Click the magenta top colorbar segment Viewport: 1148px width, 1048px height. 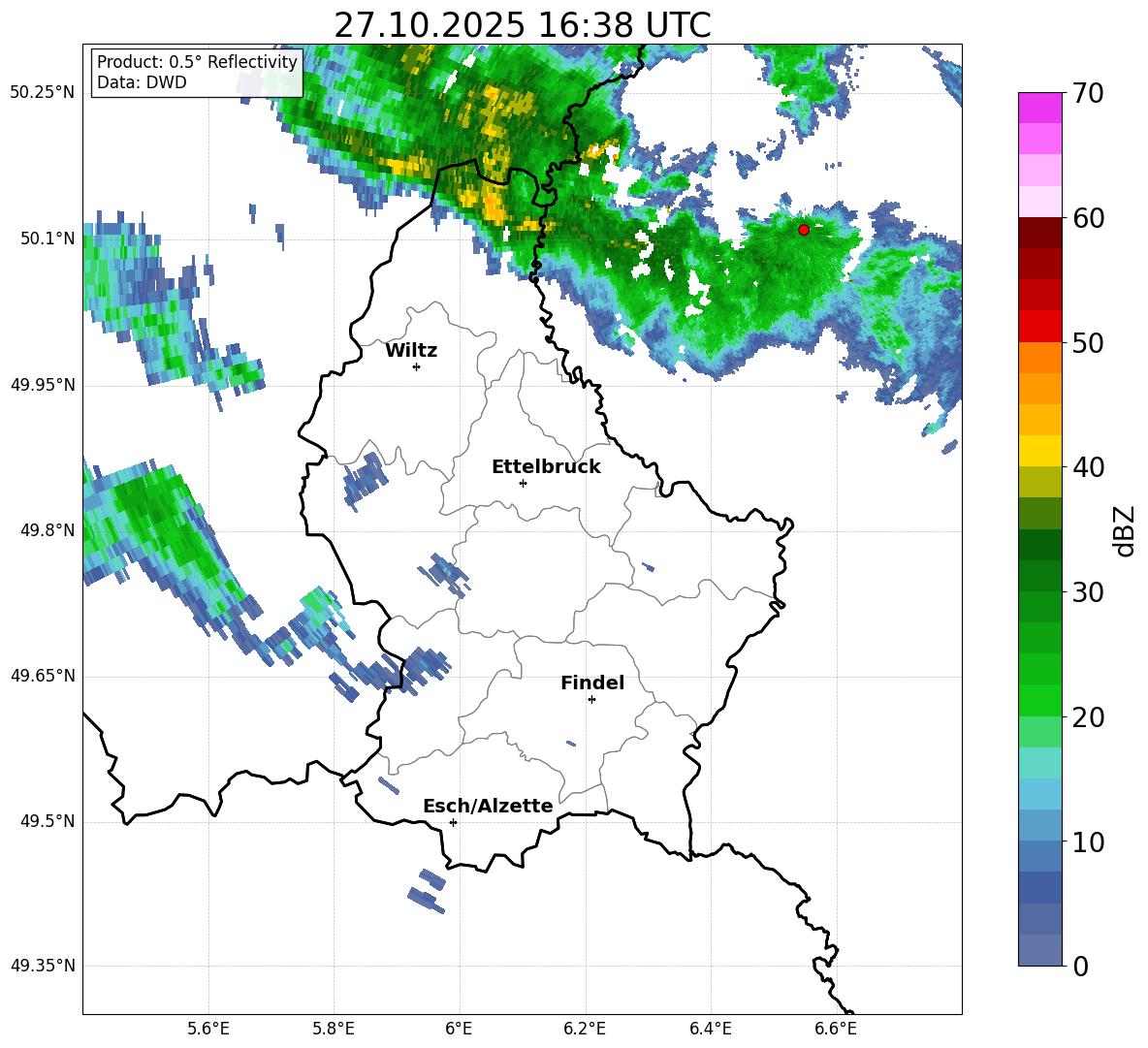coord(1039,108)
